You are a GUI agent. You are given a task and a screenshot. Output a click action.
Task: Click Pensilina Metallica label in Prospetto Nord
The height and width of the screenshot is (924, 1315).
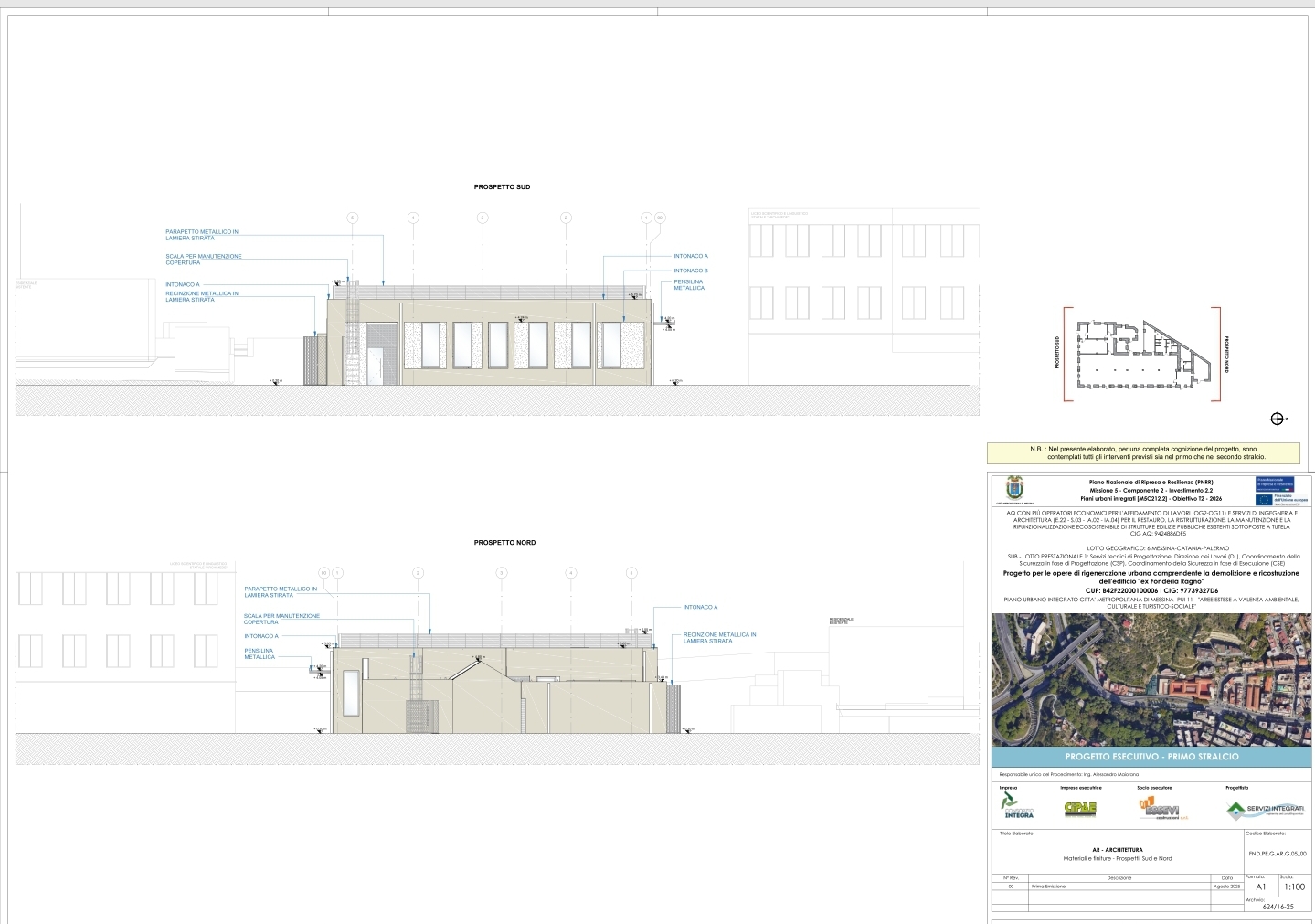pos(259,653)
